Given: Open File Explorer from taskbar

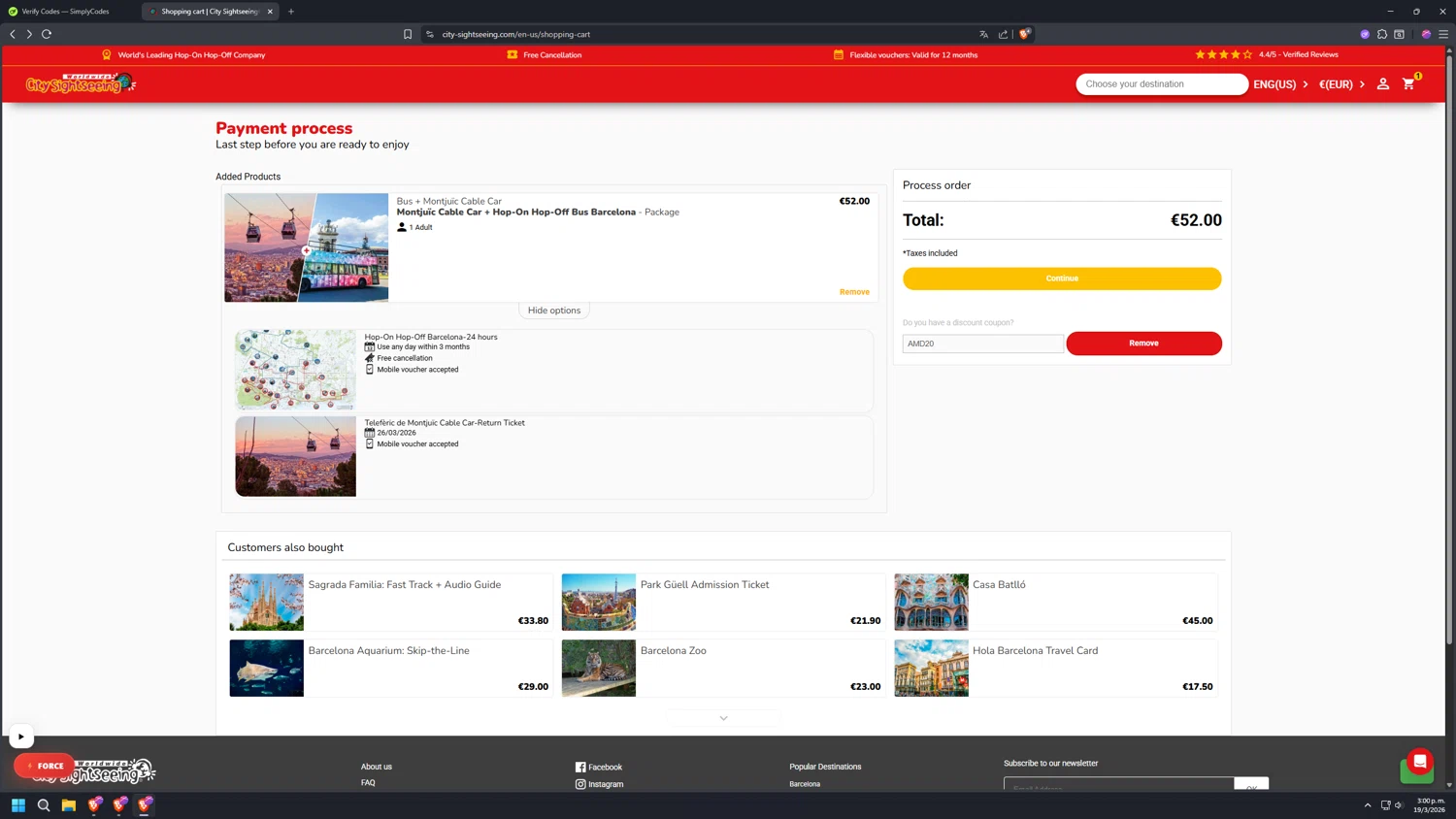Looking at the screenshot, I should (x=69, y=804).
